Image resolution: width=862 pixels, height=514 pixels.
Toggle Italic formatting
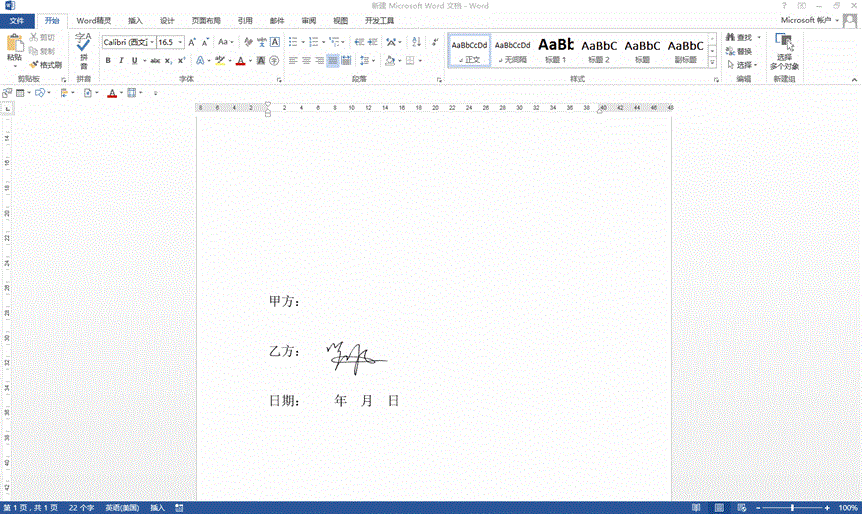[x=122, y=61]
